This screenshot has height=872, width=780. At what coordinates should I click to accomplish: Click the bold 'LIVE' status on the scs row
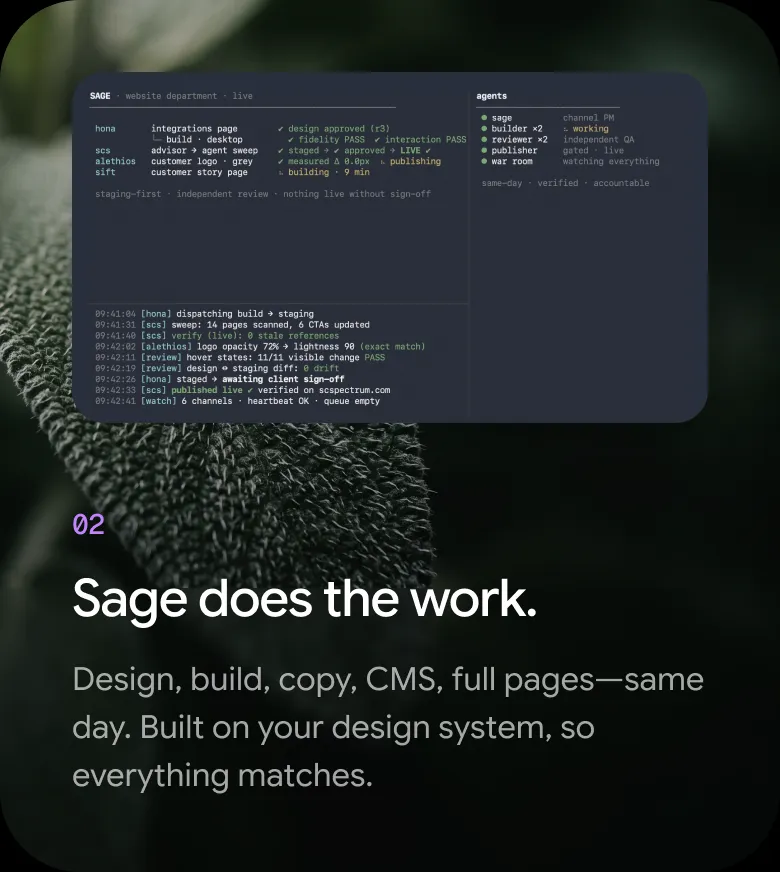(410, 151)
